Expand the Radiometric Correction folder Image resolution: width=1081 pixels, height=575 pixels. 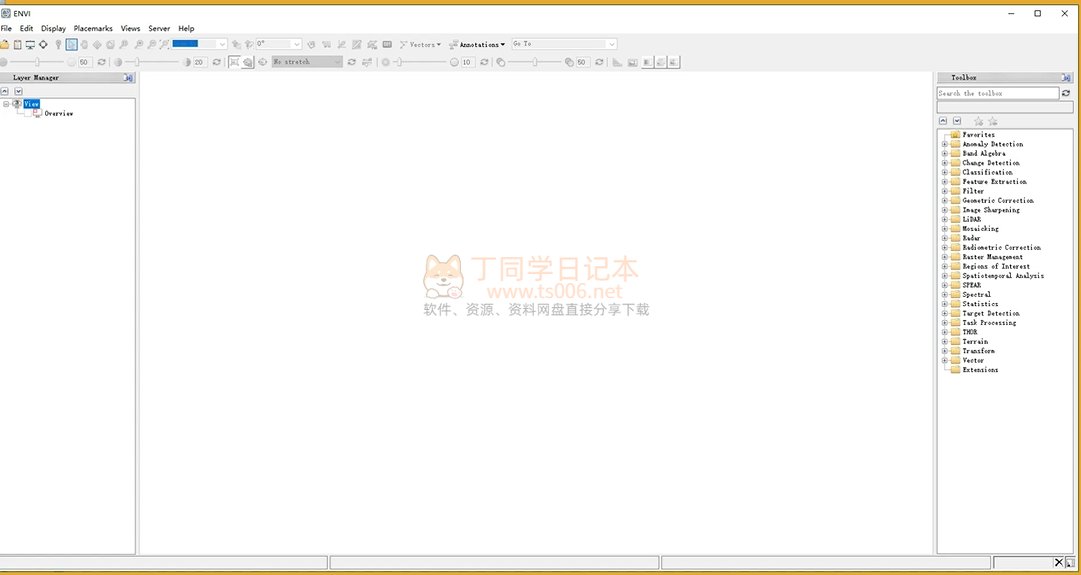pyautogui.click(x=944, y=248)
